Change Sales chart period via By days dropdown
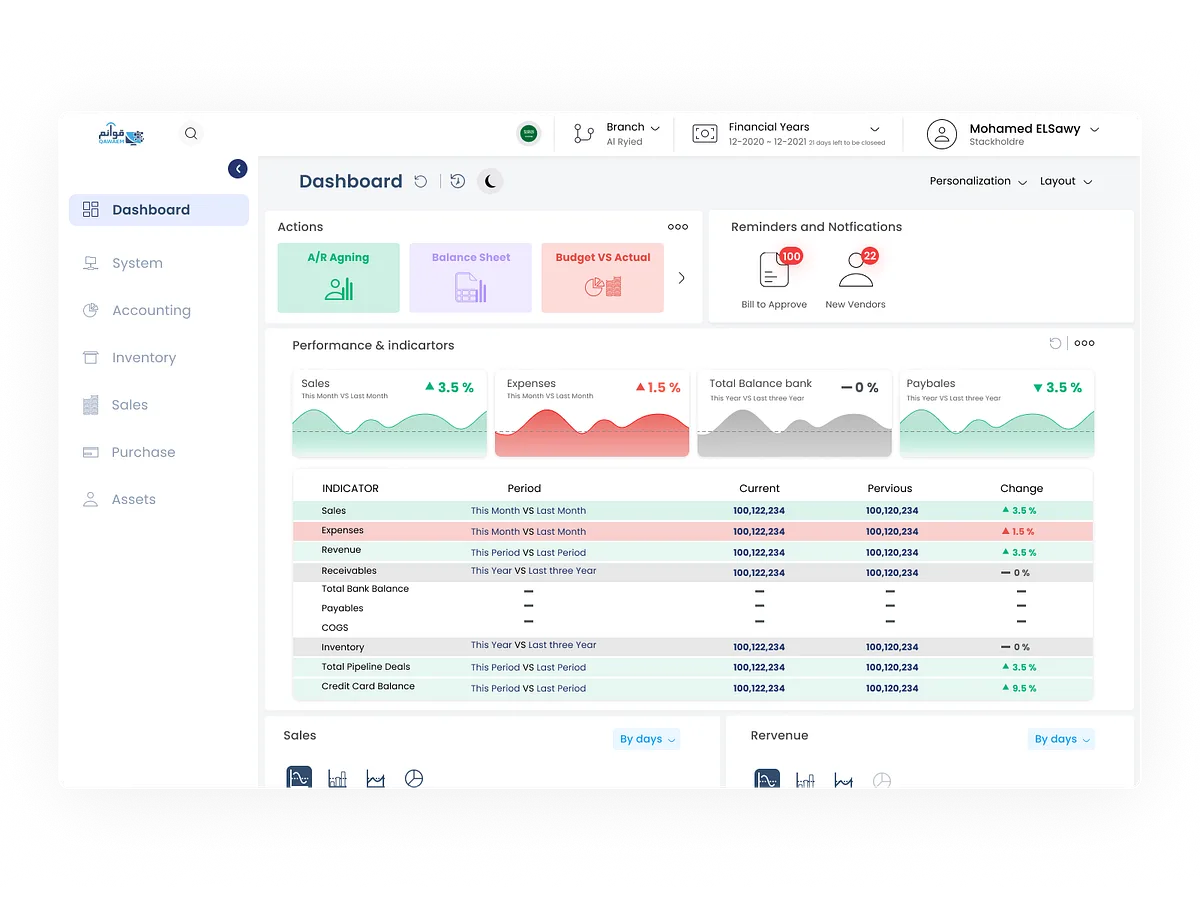This screenshot has width=1200, height=900. click(646, 739)
